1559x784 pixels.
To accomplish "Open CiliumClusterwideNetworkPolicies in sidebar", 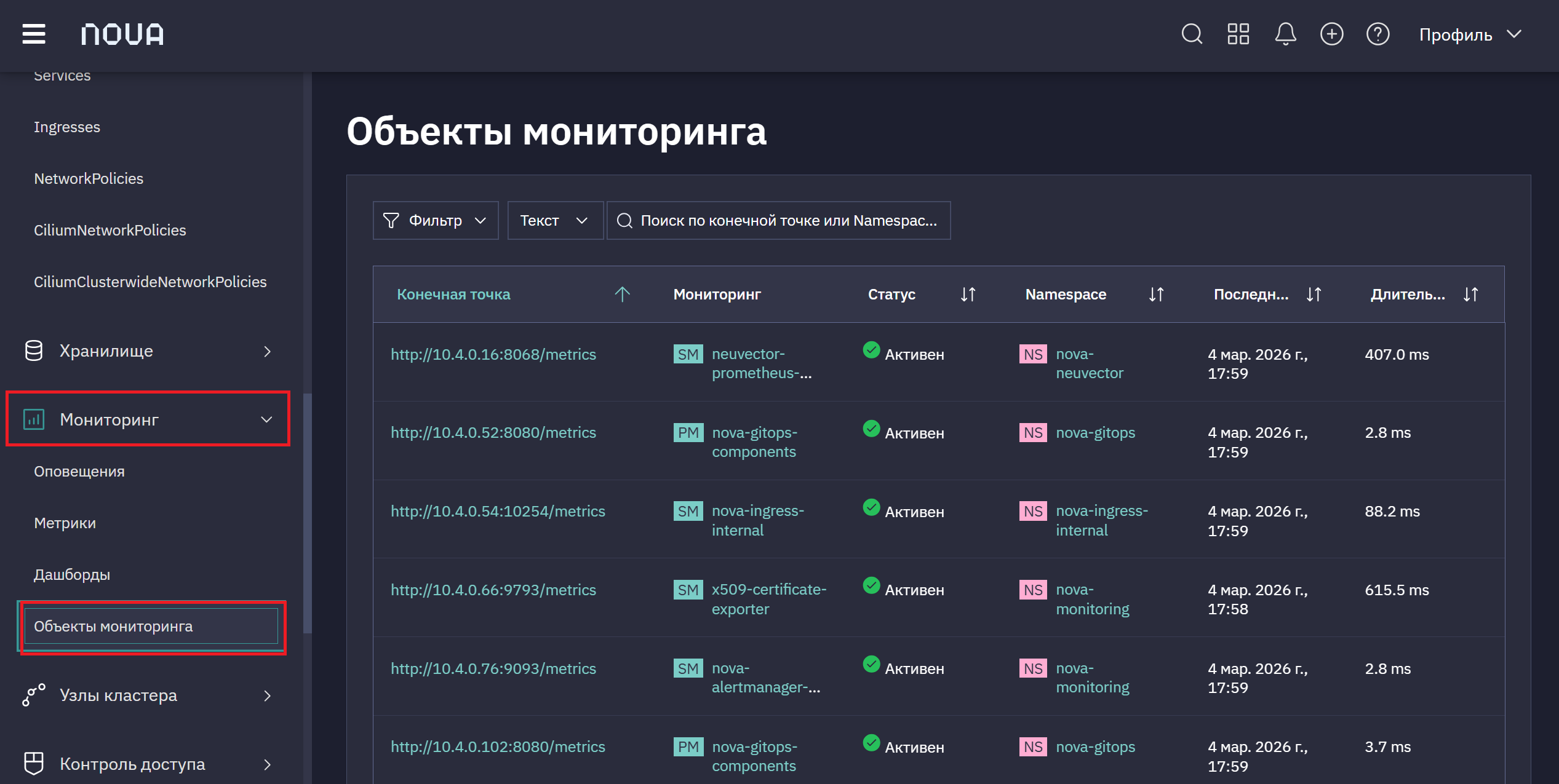I will [x=150, y=282].
